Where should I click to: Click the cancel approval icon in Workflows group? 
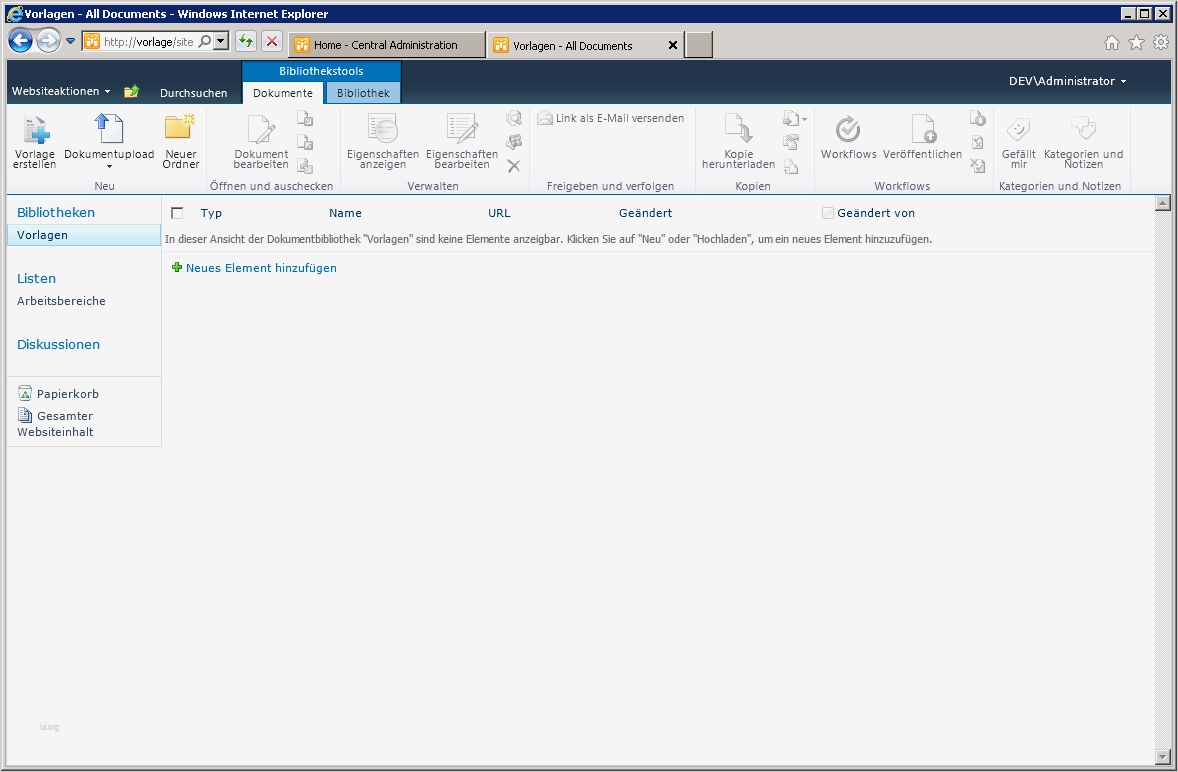[x=977, y=166]
